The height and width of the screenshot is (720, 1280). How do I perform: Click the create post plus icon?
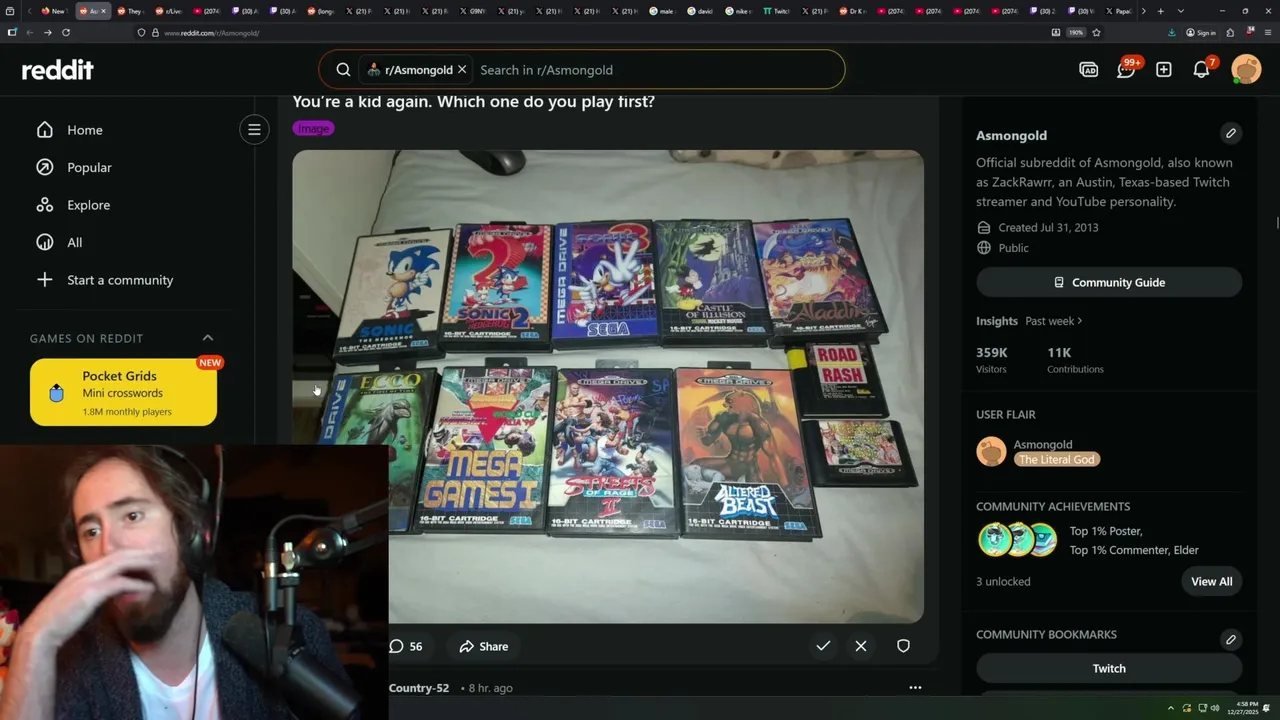1164,69
